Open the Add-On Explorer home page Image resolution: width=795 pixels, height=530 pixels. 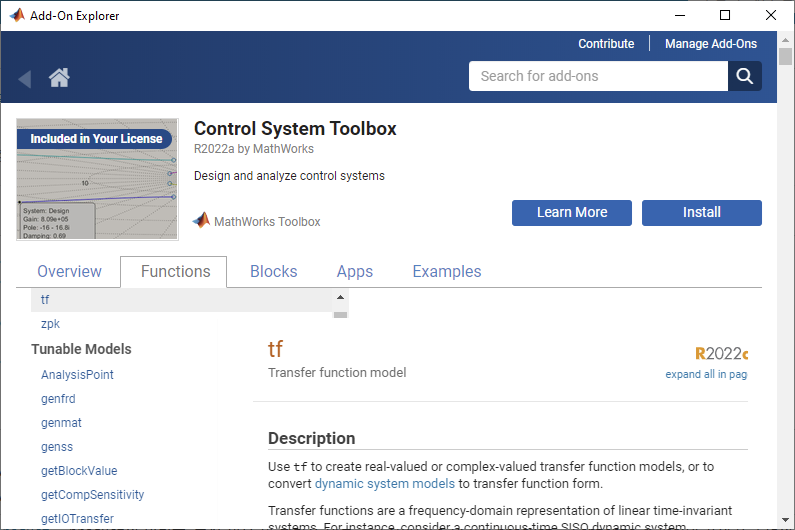click(x=59, y=78)
